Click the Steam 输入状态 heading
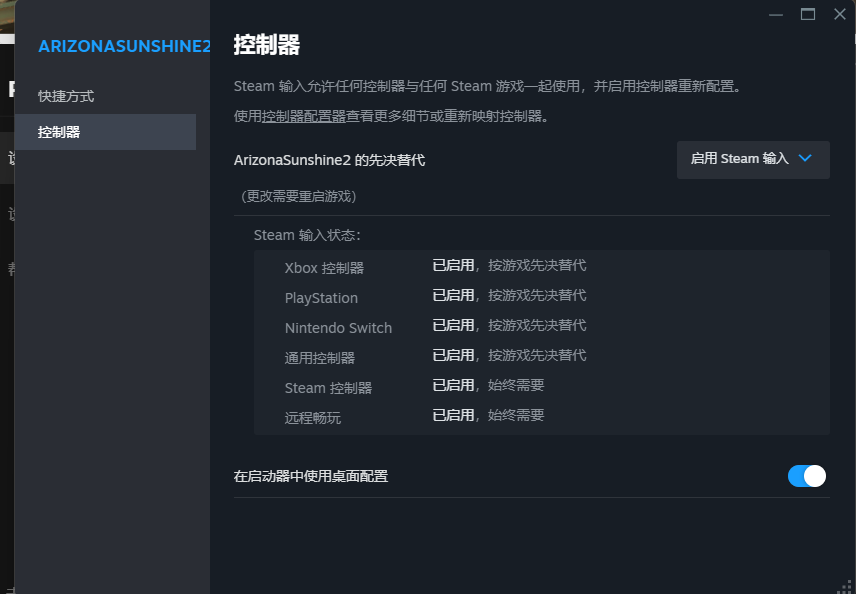The width and height of the screenshot is (856, 594). [x=307, y=235]
